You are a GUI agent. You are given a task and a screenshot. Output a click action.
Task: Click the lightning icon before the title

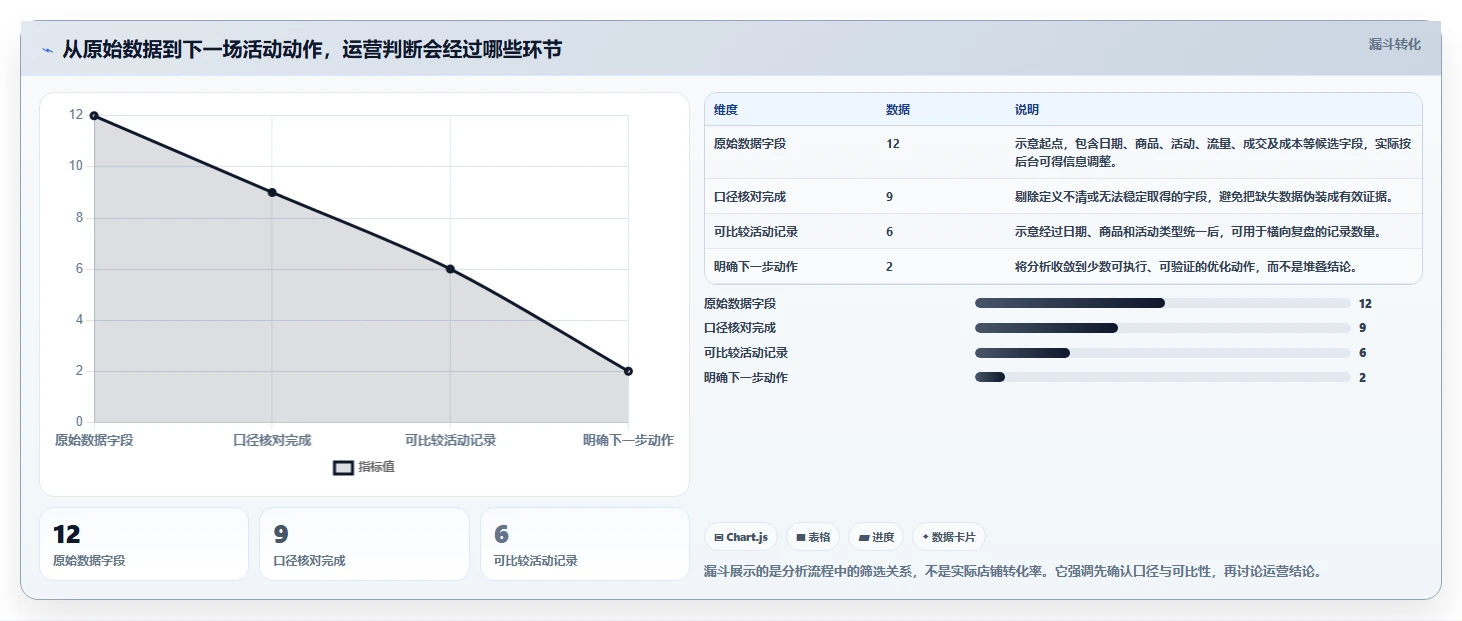point(47,50)
